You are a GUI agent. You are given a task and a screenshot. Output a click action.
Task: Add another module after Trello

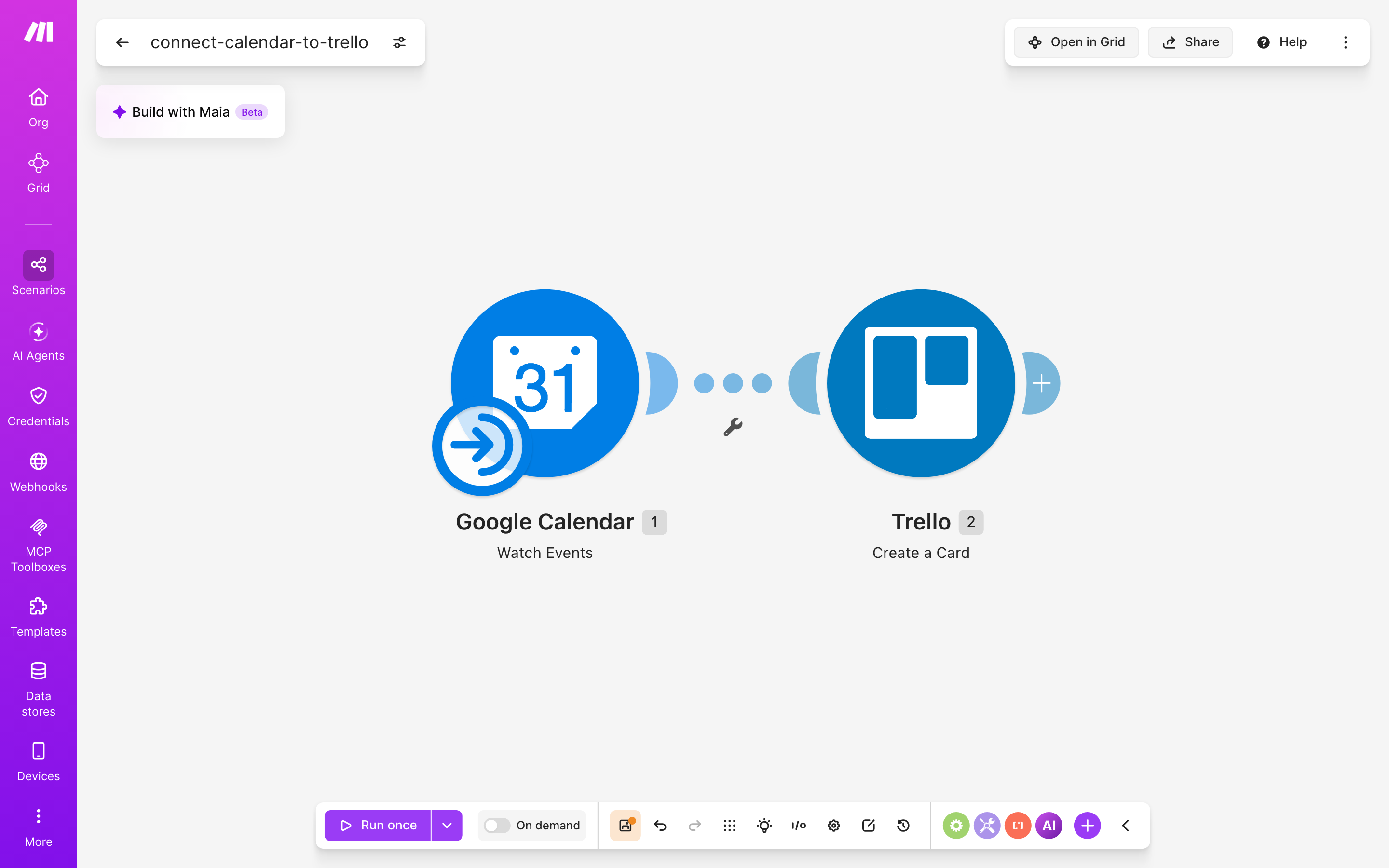(x=1041, y=383)
